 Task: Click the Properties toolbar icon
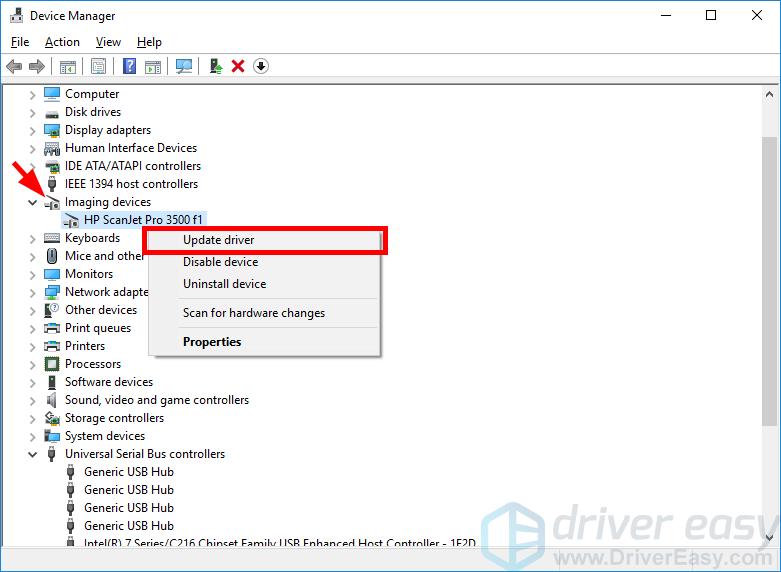pyautogui.click(x=99, y=67)
